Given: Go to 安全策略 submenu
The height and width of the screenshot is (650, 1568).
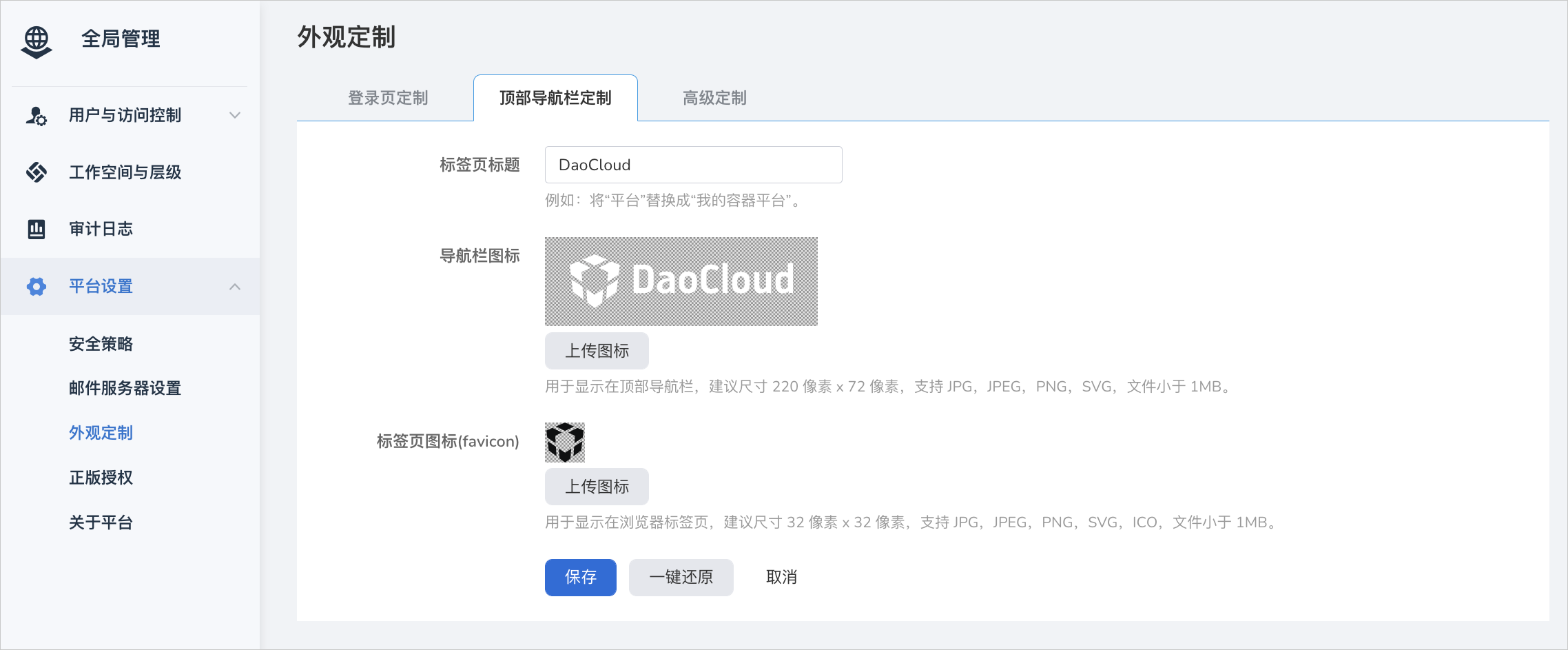Looking at the screenshot, I should tap(101, 344).
